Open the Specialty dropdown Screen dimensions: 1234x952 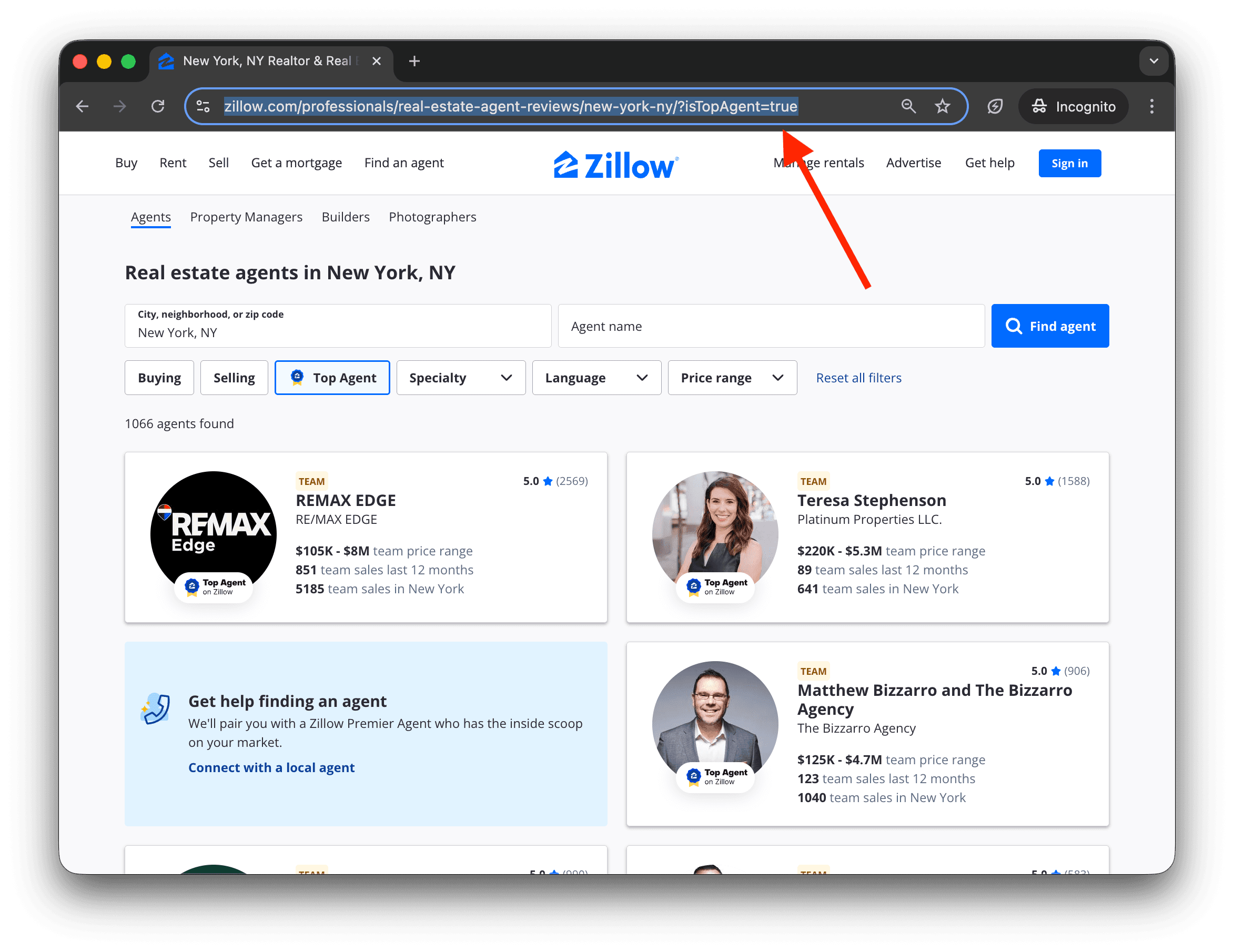(x=460, y=378)
